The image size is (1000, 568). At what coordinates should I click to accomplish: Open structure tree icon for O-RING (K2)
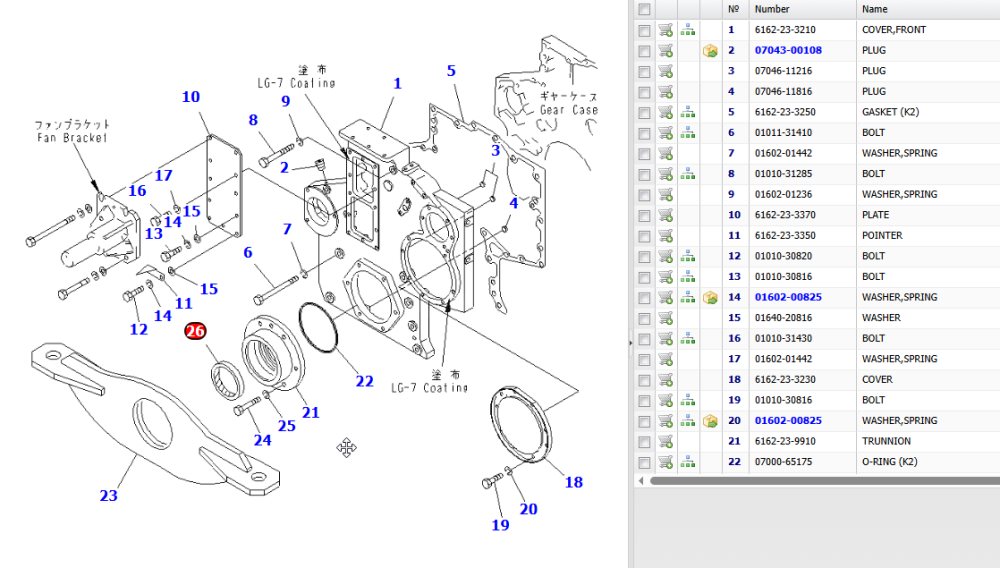coord(688,462)
